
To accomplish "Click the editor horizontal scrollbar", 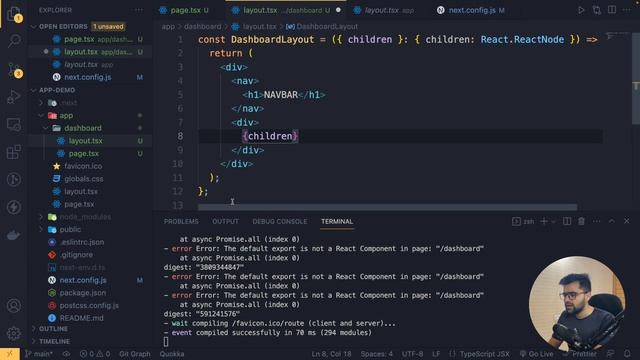I will pyautogui.click(x=387, y=207).
